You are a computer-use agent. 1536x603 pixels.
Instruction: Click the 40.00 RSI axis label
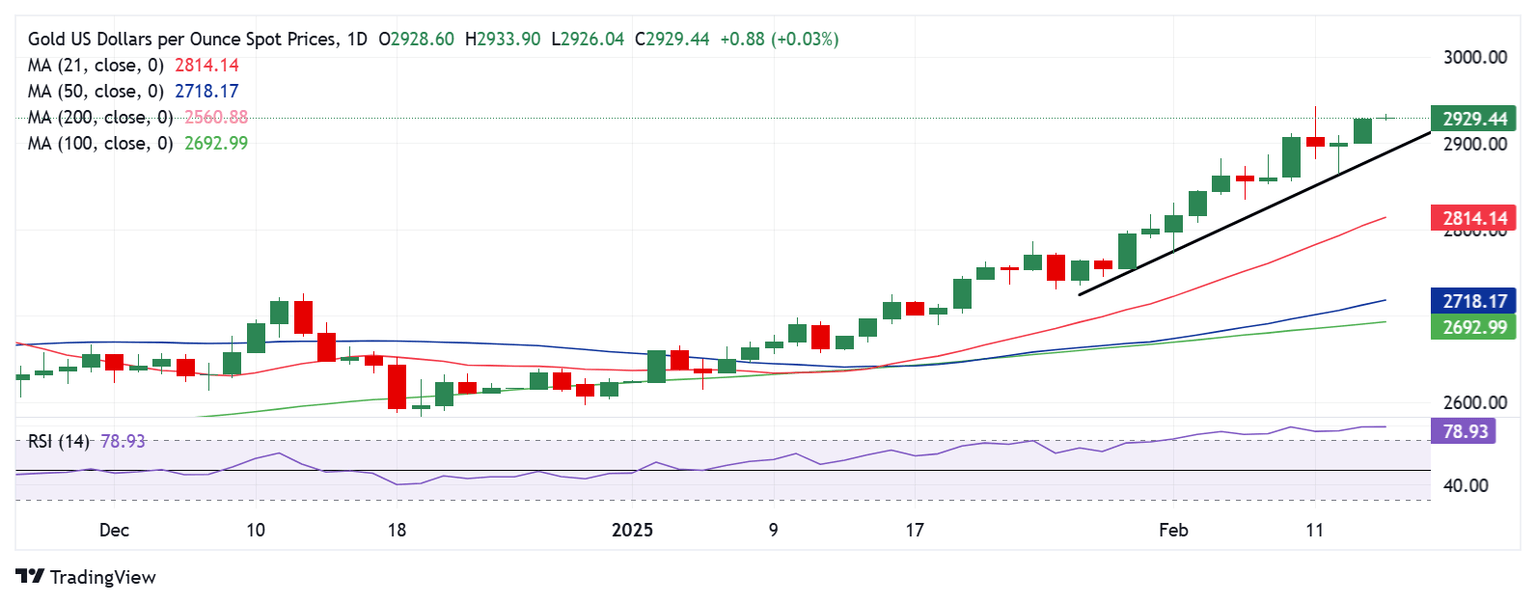1467,486
